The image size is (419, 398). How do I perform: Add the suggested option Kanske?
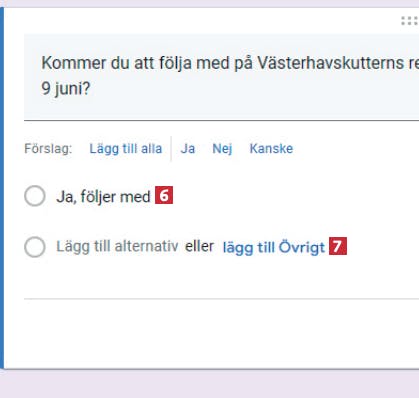(271, 148)
